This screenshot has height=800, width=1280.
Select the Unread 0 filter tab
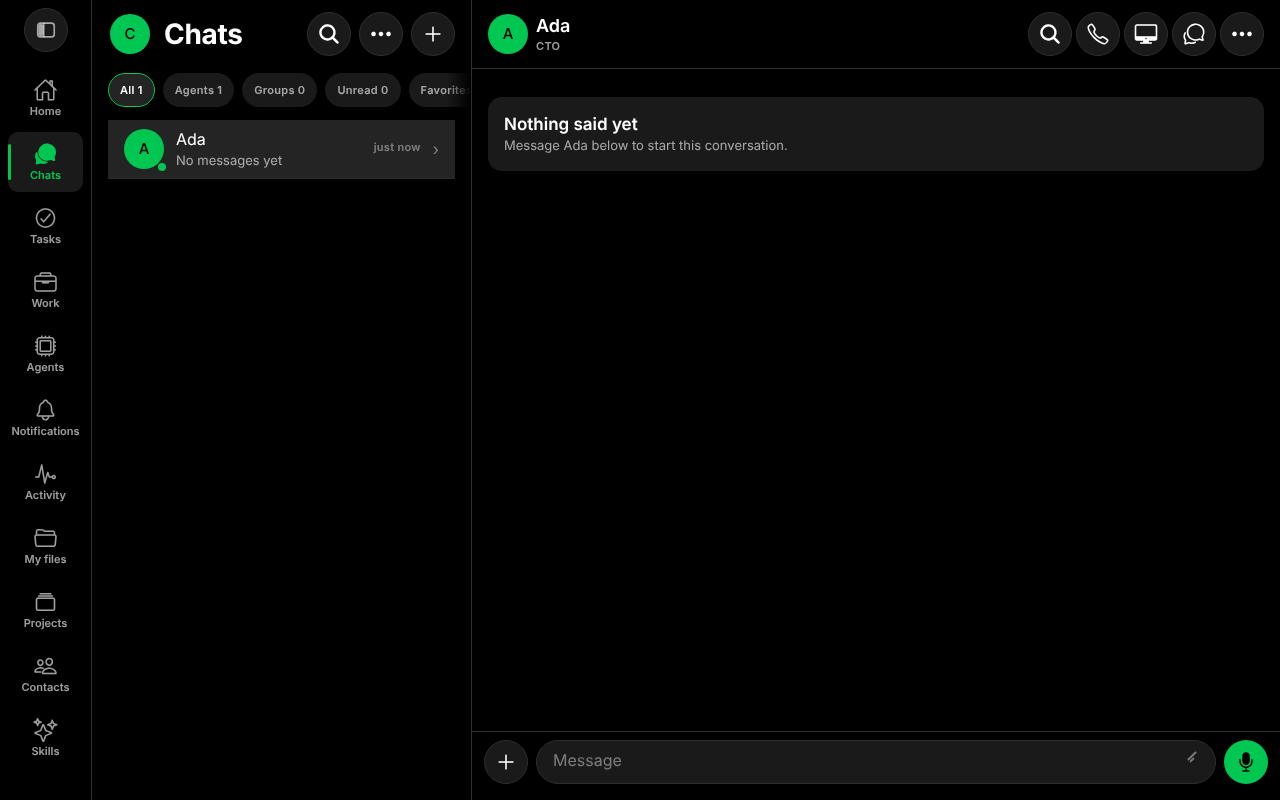click(362, 90)
